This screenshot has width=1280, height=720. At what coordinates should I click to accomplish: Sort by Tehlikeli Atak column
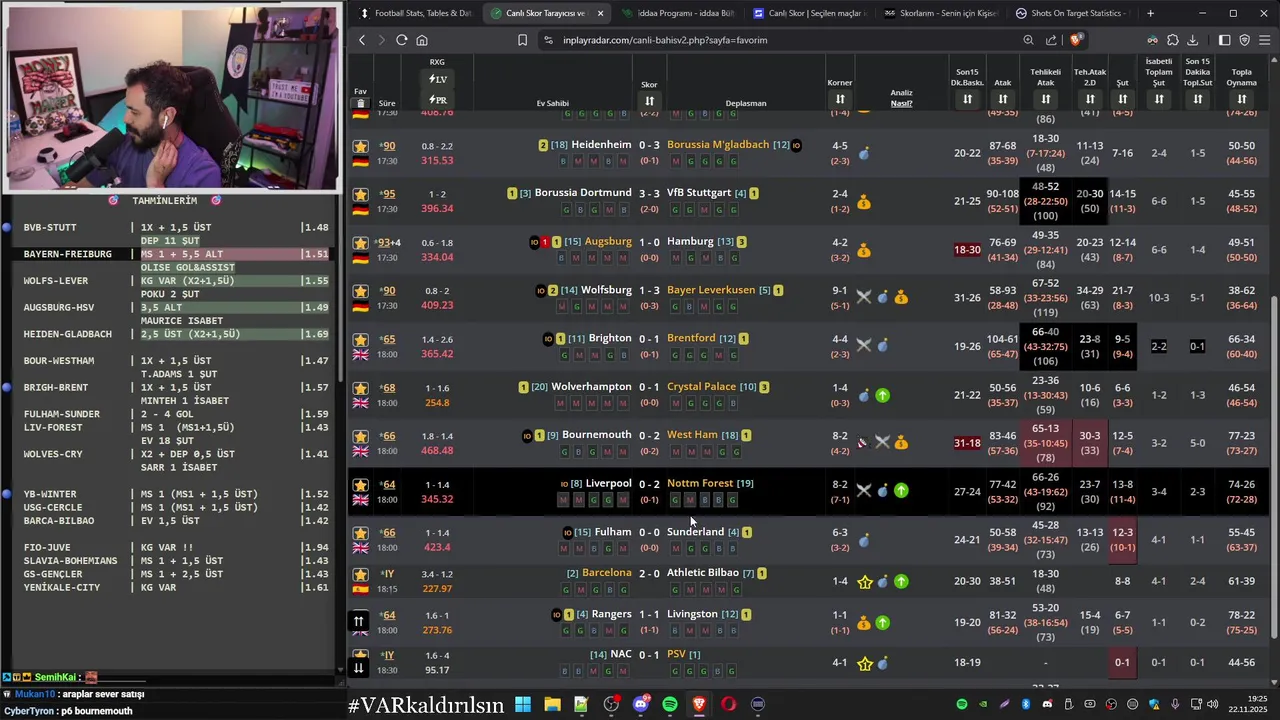coord(1045,99)
